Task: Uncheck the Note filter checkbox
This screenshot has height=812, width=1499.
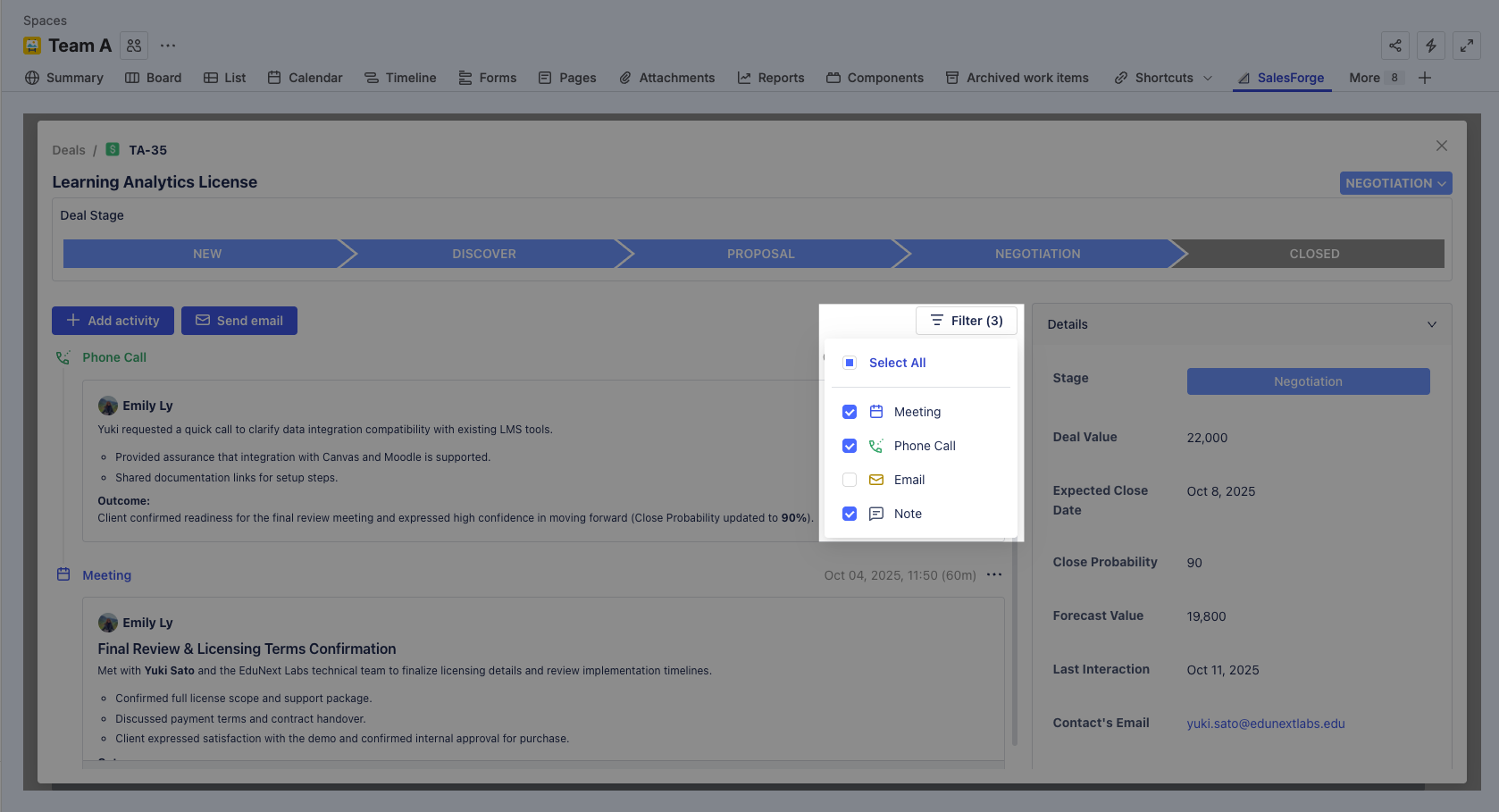Action: click(x=850, y=514)
